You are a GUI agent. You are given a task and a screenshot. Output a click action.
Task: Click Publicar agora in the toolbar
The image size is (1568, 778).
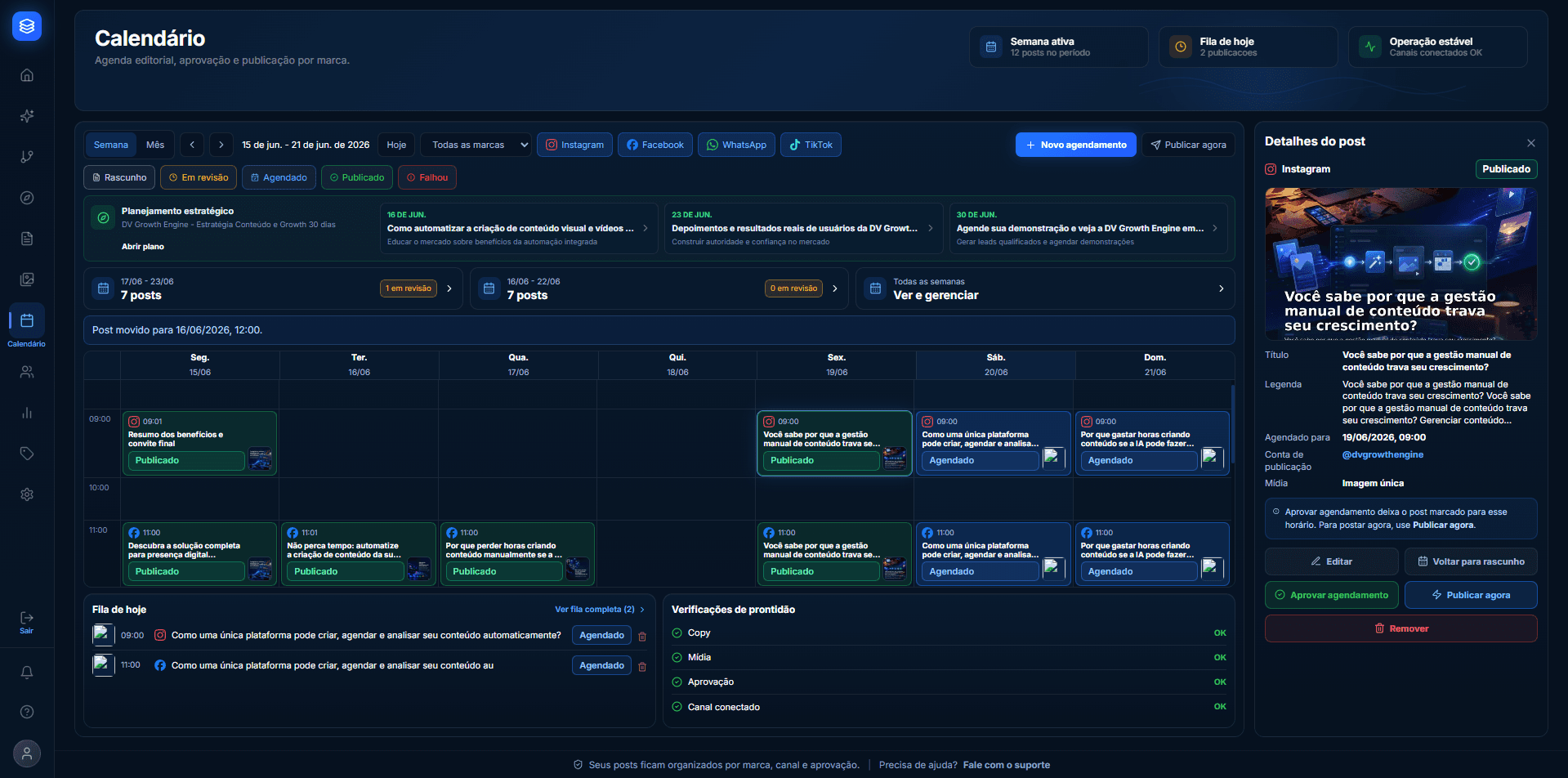1188,145
